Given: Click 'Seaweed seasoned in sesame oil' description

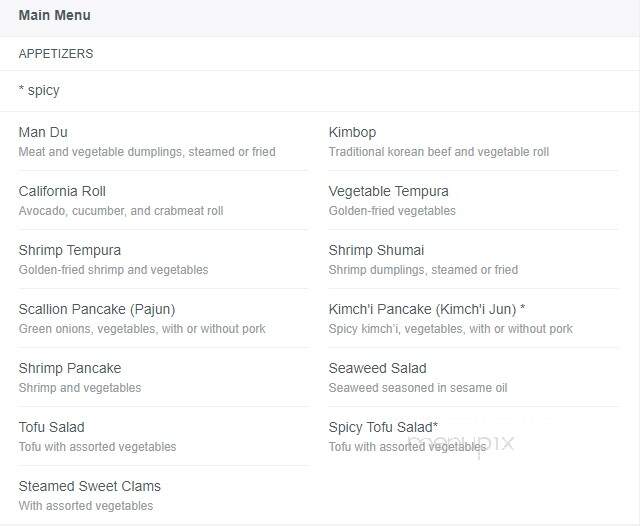Looking at the screenshot, I should tap(418, 388).
